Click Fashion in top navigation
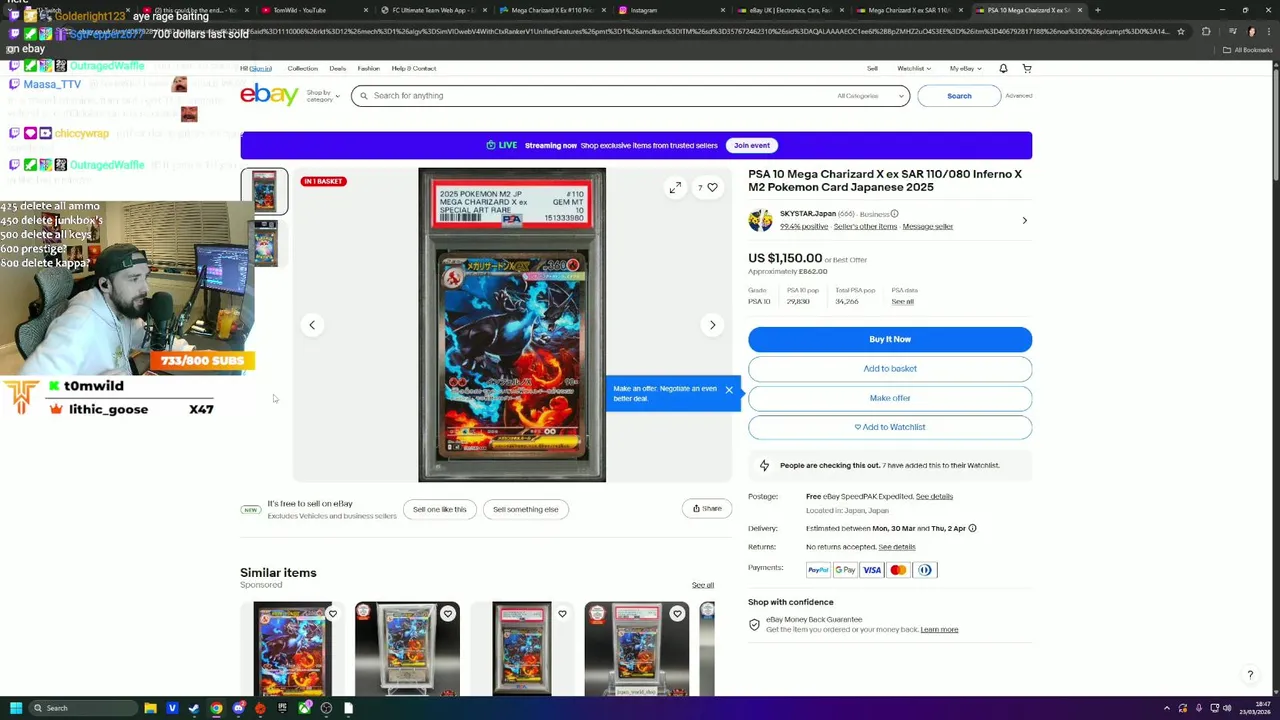The image size is (1280, 720). (x=369, y=68)
